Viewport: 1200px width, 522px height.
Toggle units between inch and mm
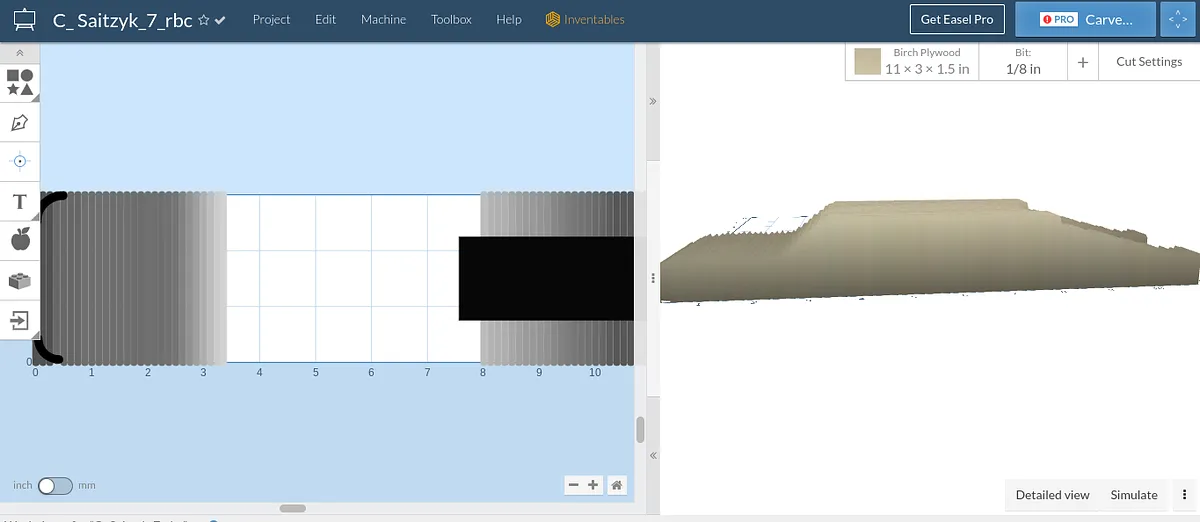[x=55, y=486]
